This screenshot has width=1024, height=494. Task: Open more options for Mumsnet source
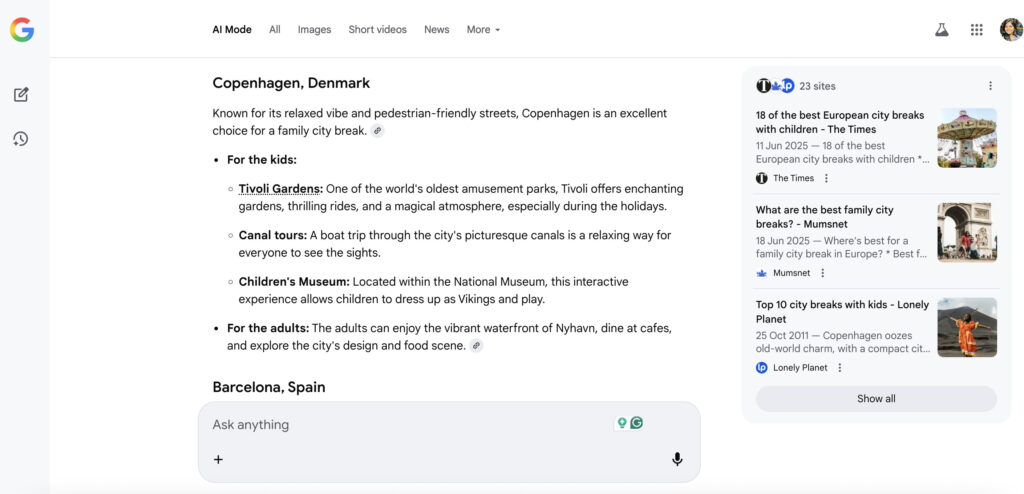coord(823,273)
